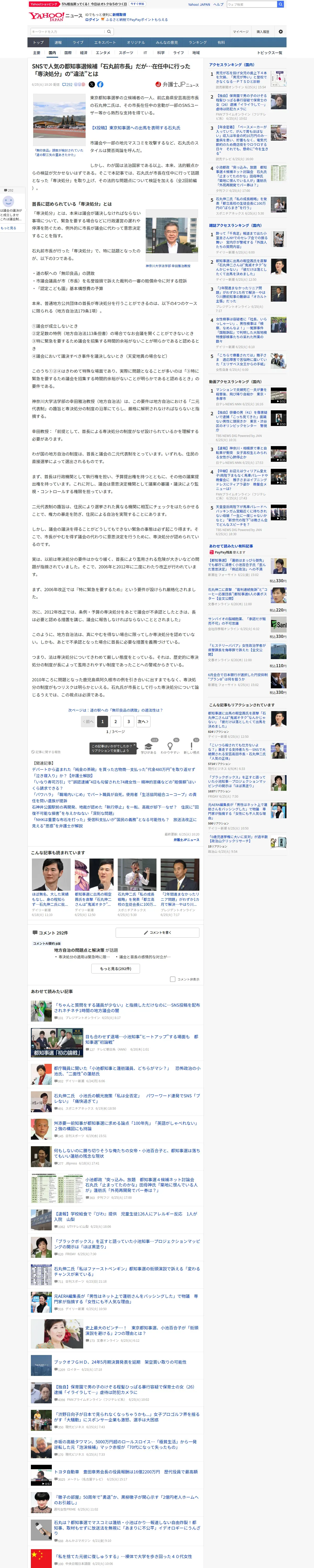Open the ヘルプ link at top
This screenshot has width=314, height=1568.
point(218,4)
